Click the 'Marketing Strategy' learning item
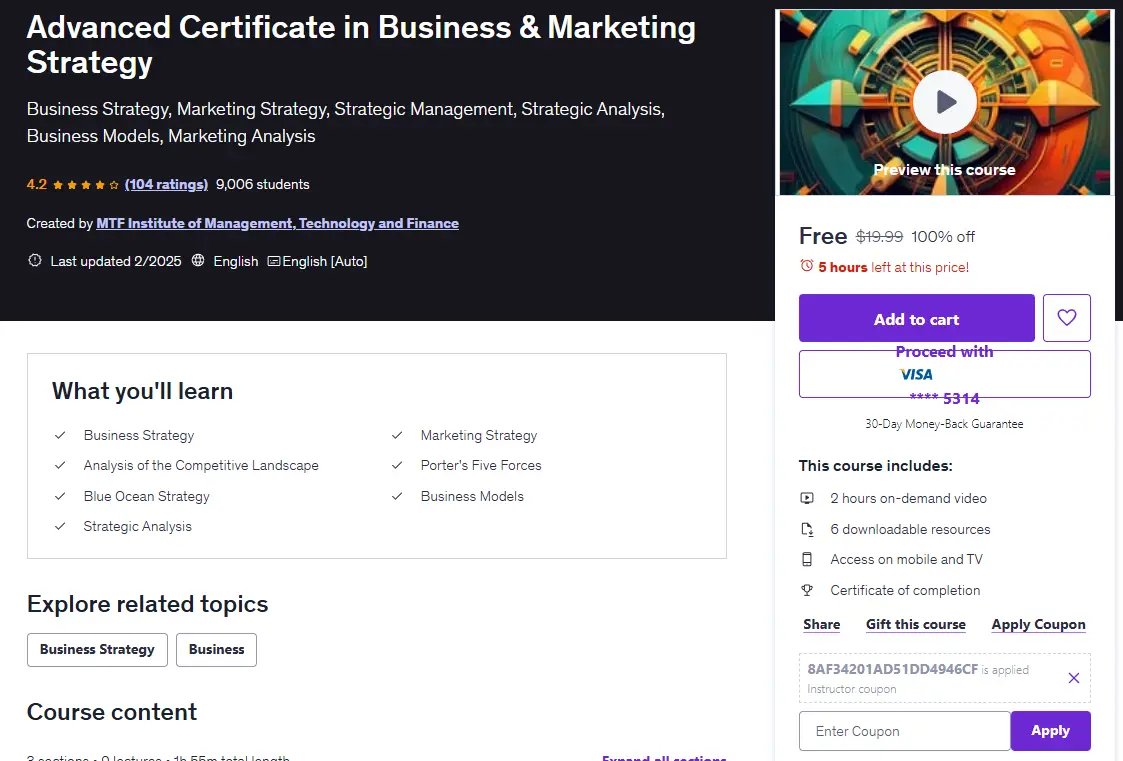 click(479, 435)
